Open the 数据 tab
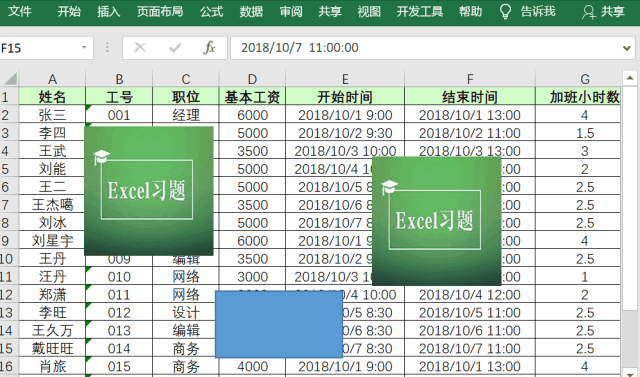Viewport: 640px width, 377px height. (251, 11)
